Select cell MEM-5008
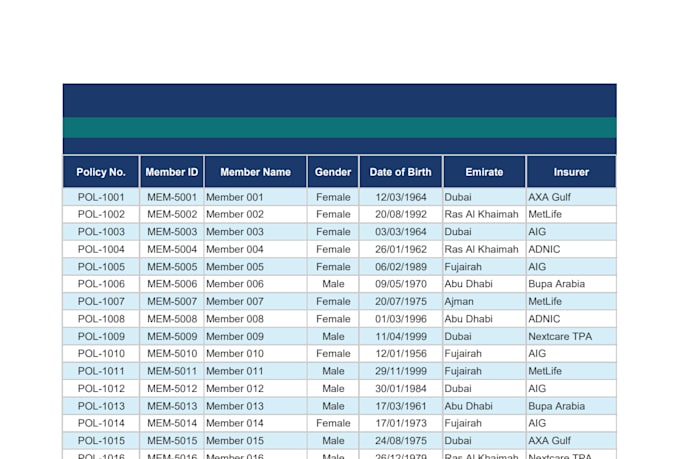The image size is (680, 459). click(x=172, y=319)
